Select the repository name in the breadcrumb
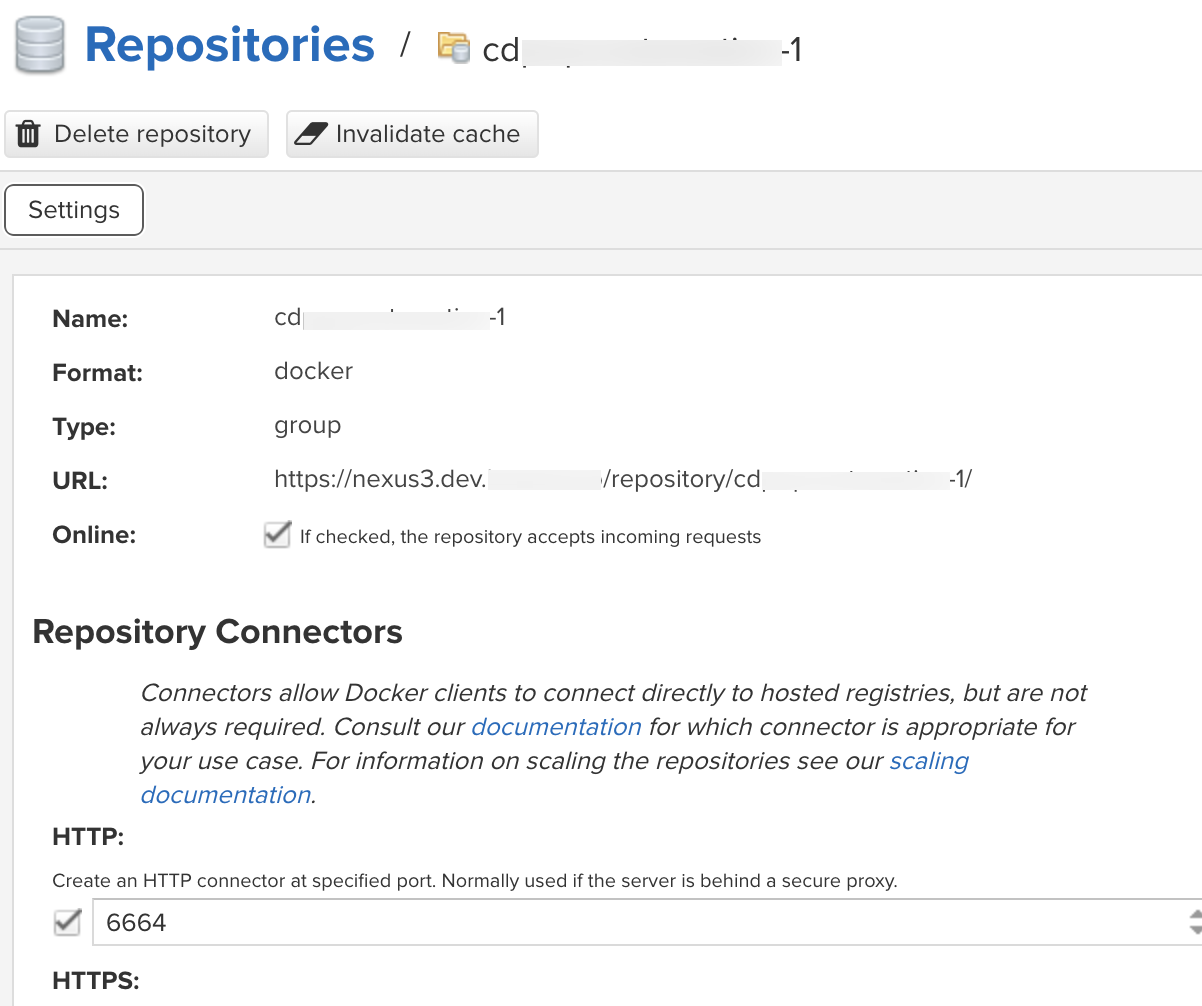The image size is (1202, 1006). pos(640,50)
